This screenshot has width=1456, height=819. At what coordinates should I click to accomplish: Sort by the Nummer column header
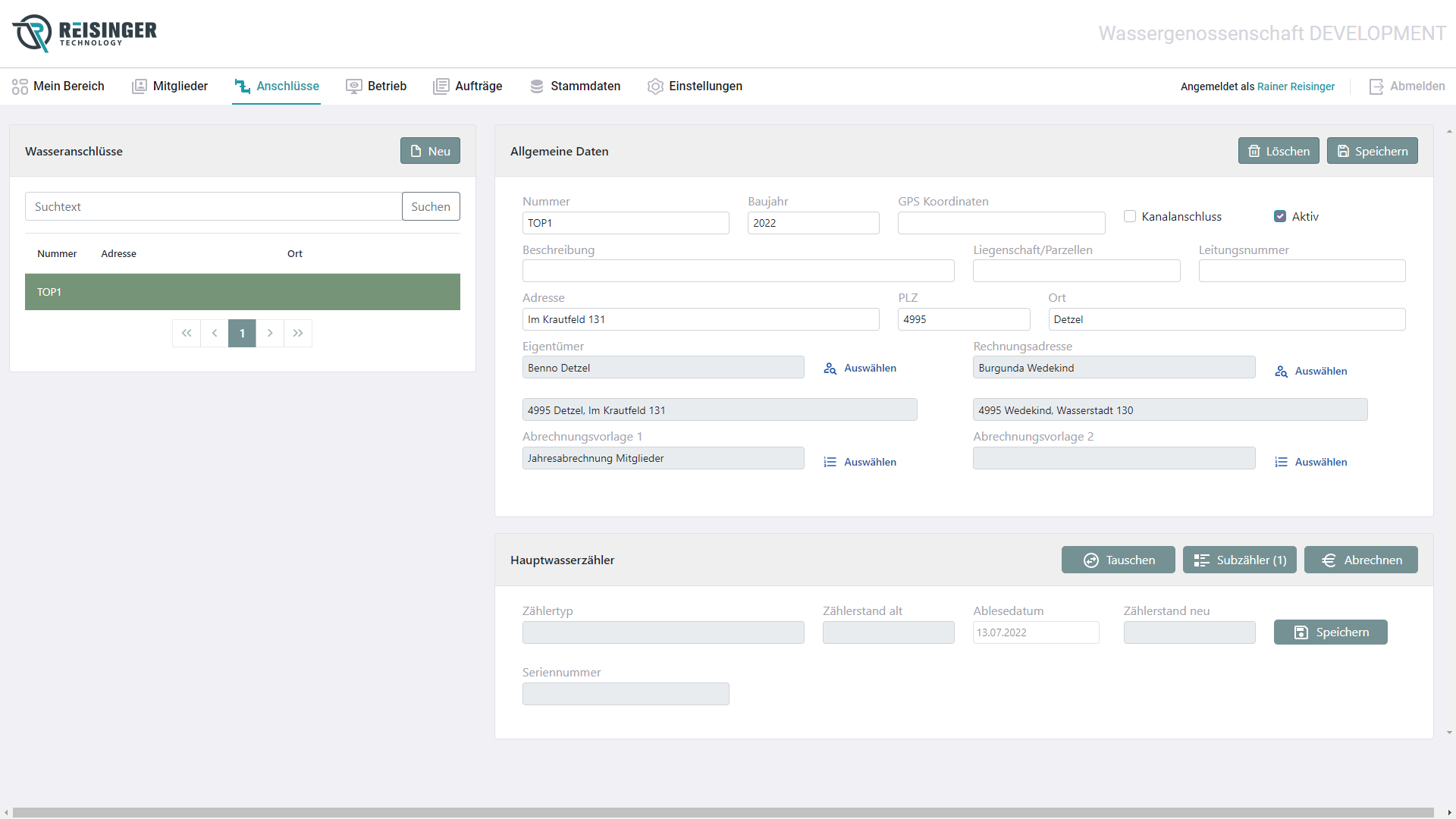(57, 254)
